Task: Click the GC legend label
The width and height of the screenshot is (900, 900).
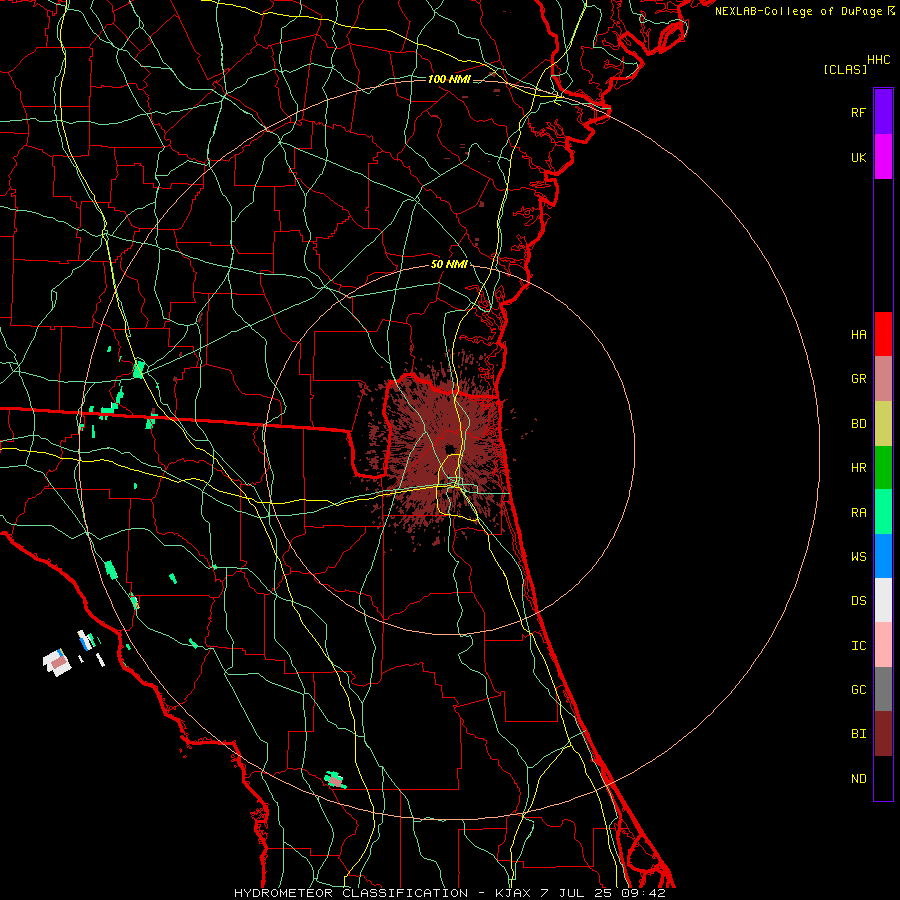Action: [x=859, y=690]
